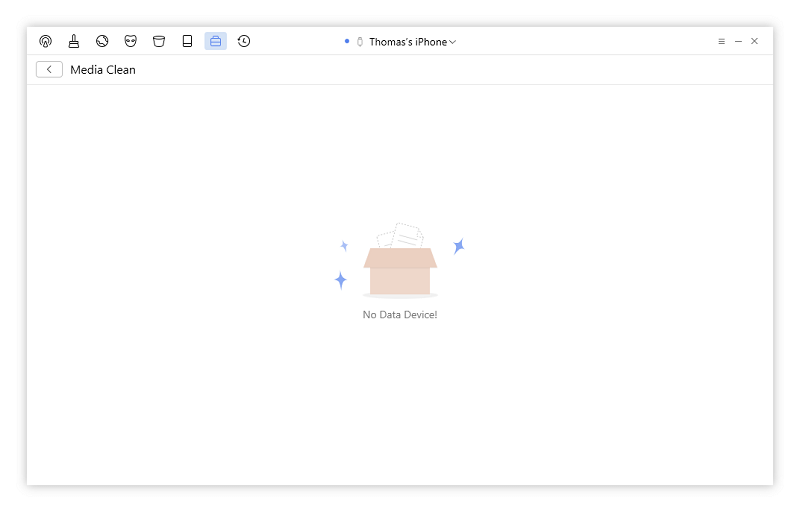800x512 pixels.
Task: Open the clock history backup icon
Action: tap(244, 41)
